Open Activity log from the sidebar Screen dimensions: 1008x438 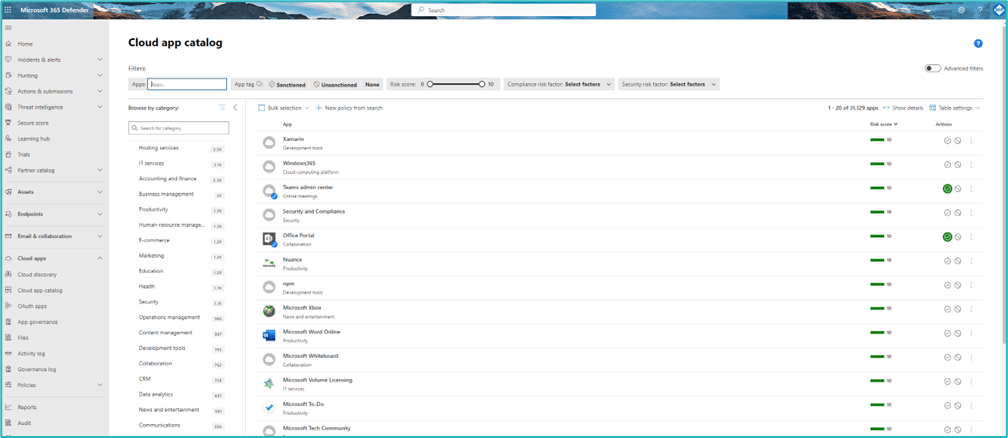pyautogui.click(x=31, y=353)
